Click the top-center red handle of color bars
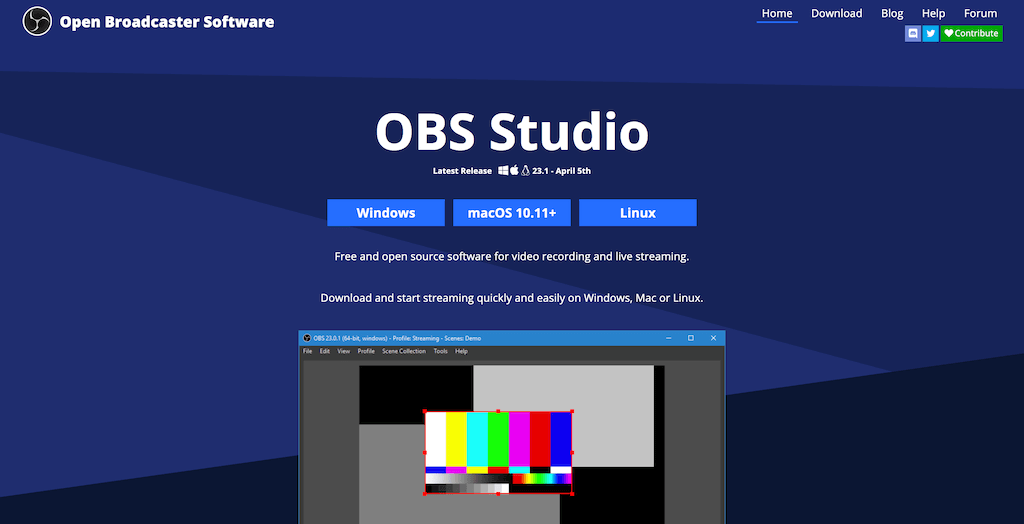 (x=498, y=411)
